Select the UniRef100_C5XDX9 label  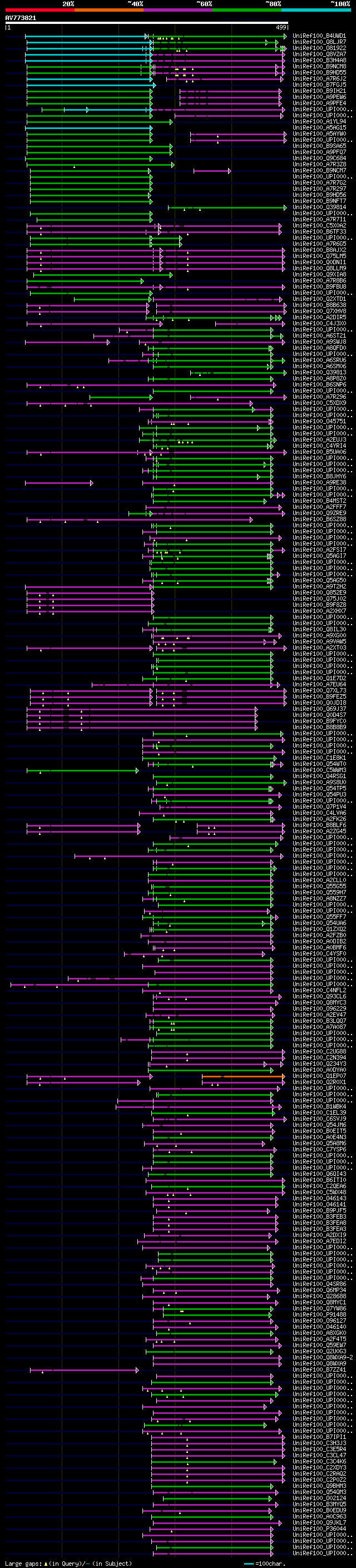tap(319, 403)
